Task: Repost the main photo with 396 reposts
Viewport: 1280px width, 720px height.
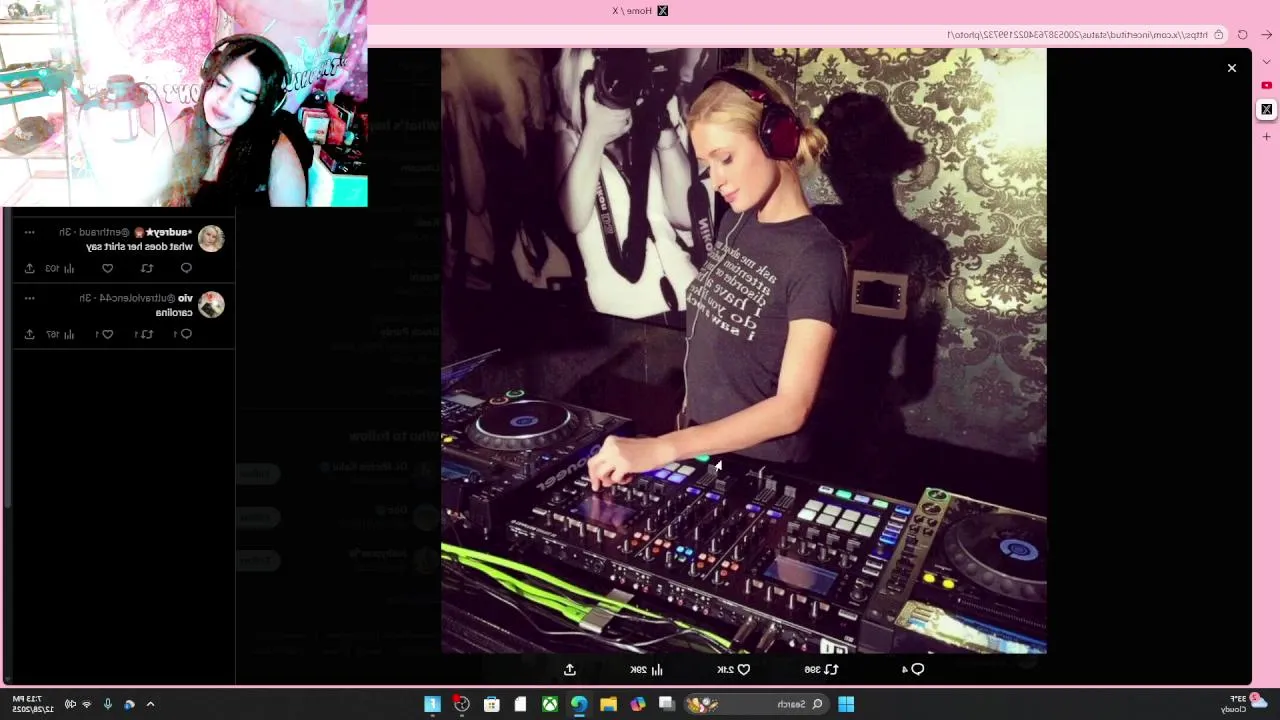Action: [x=822, y=669]
